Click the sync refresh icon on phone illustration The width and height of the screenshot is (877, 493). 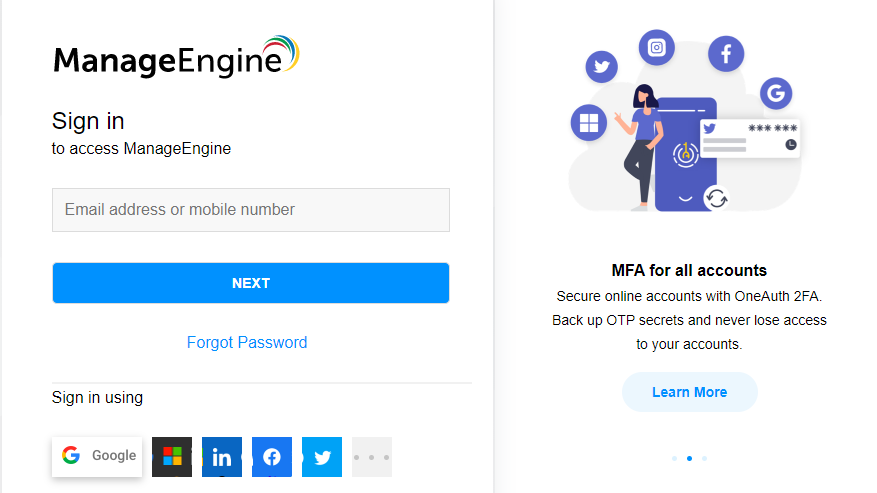click(x=716, y=198)
